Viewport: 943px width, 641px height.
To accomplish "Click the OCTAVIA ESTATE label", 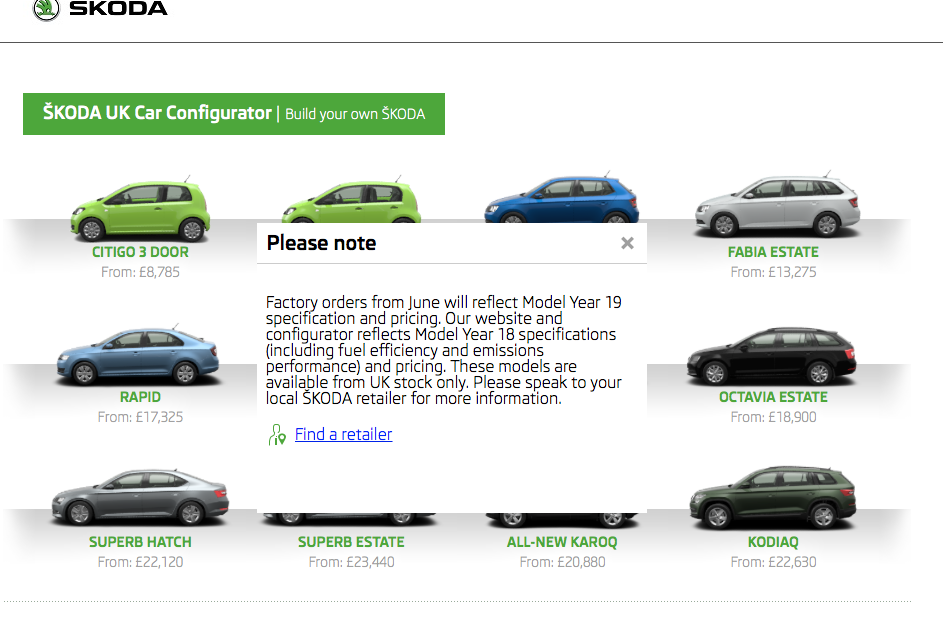I will point(773,397).
